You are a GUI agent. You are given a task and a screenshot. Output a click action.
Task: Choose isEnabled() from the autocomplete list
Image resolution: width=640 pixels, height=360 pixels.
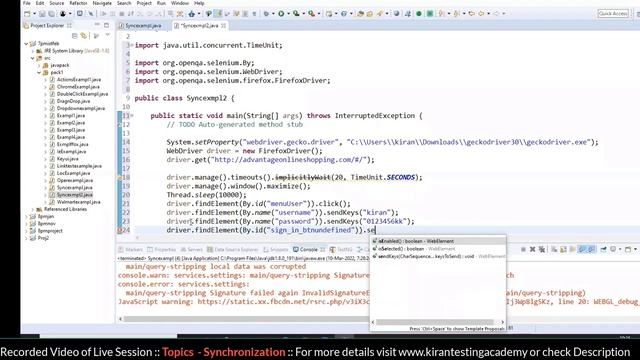point(438,241)
